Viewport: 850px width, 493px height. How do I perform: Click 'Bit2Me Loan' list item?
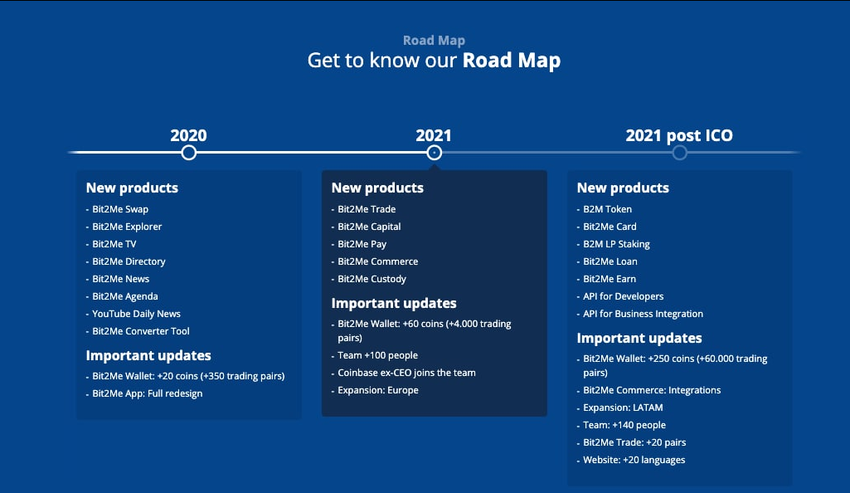(x=610, y=261)
